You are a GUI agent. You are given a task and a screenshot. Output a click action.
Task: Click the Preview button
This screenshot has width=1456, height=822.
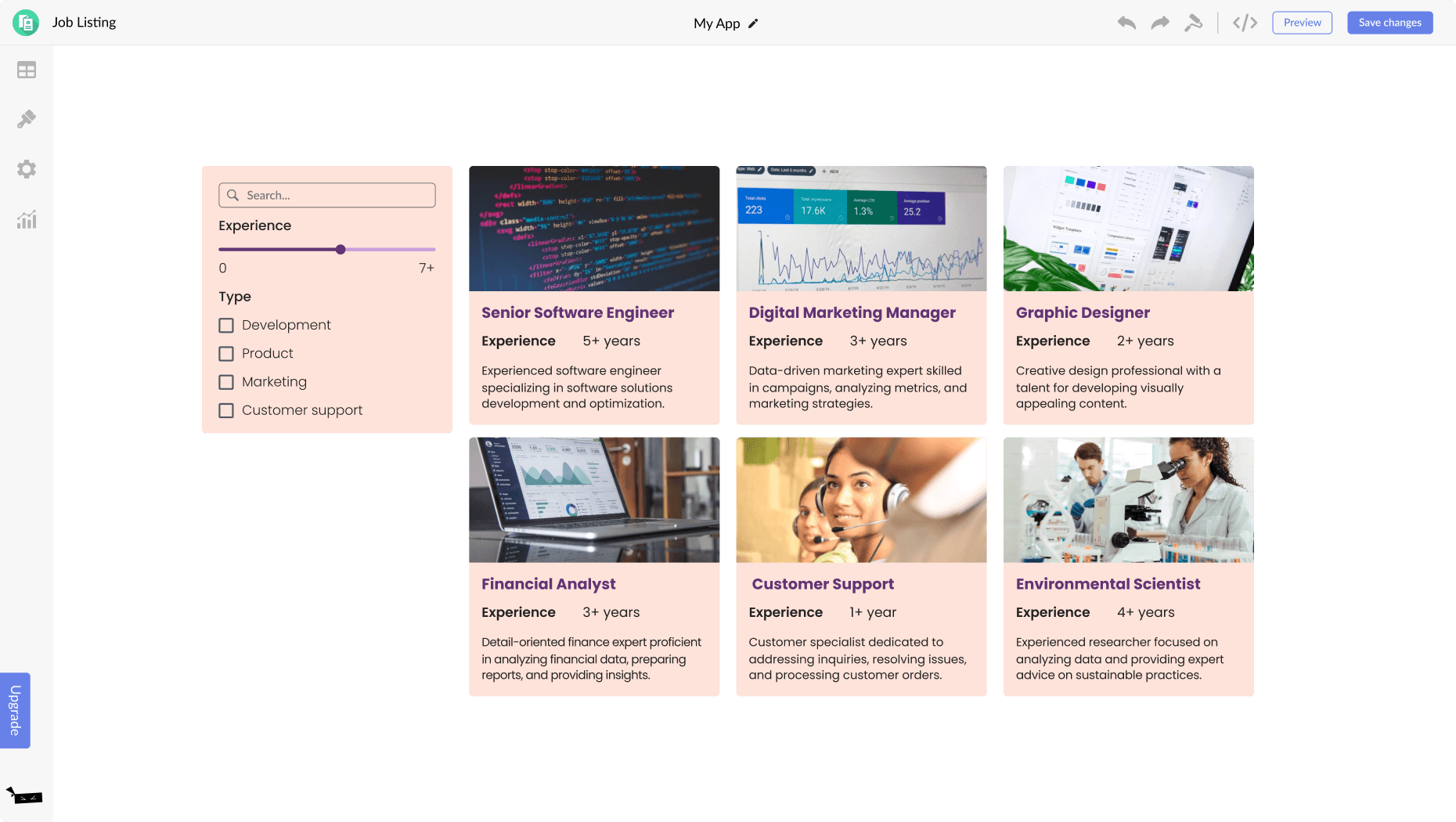(1302, 23)
